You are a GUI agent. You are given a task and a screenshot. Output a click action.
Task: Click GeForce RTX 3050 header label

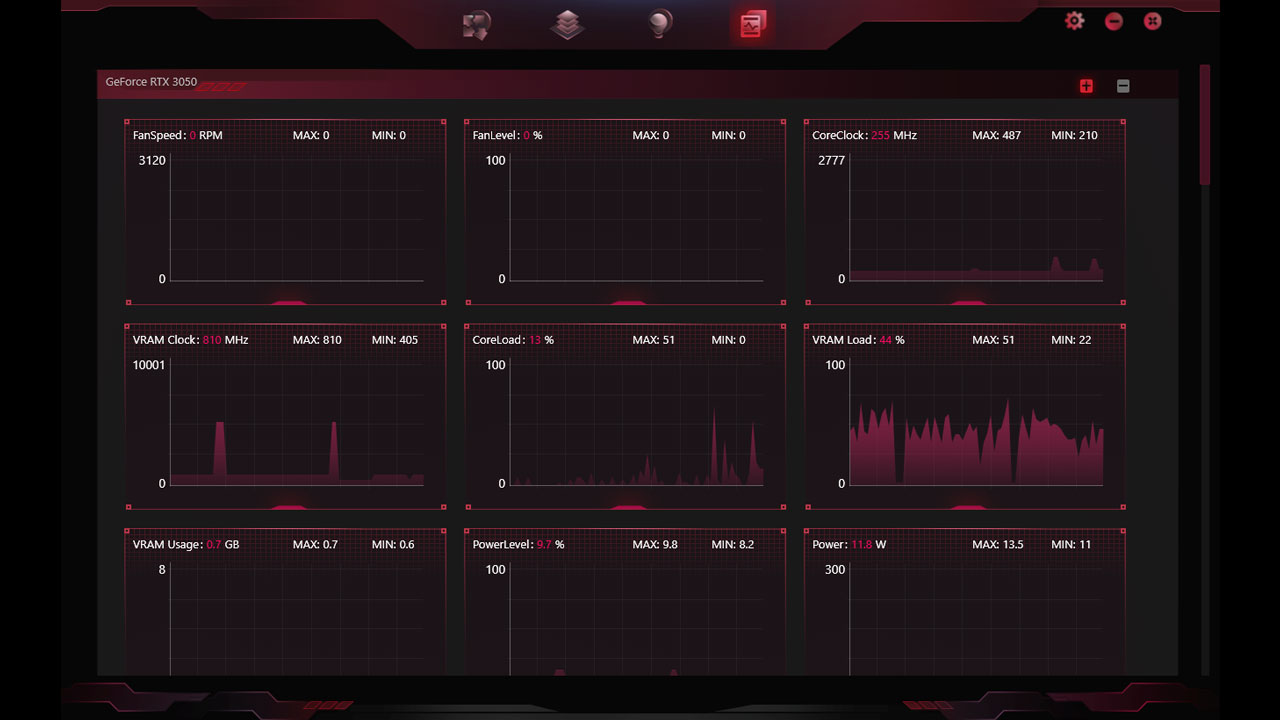pos(151,82)
